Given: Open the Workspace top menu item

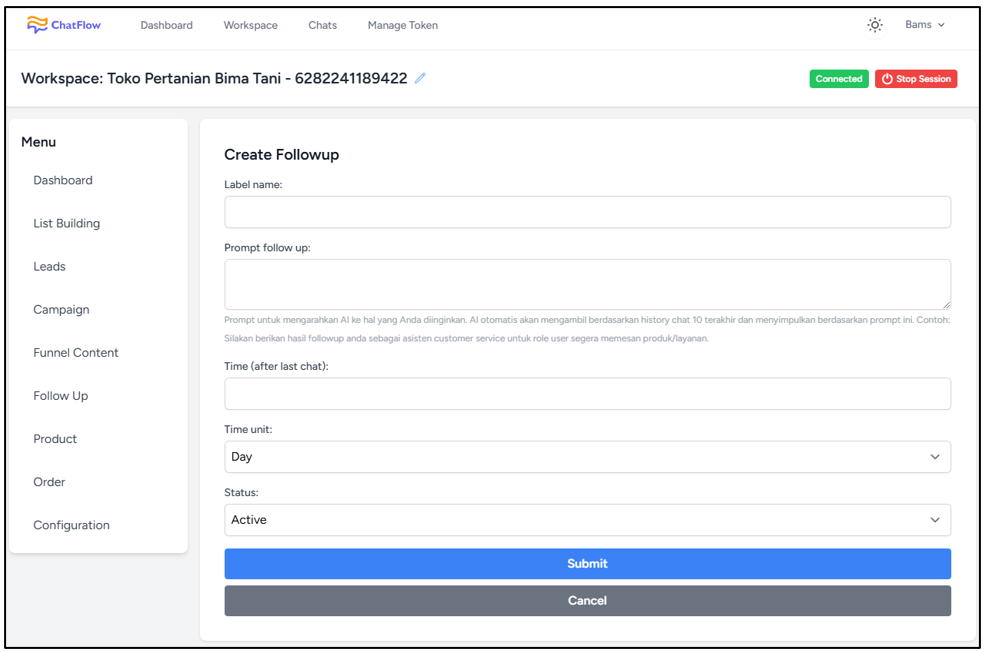Looking at the screenshot, I should [250, 25].
